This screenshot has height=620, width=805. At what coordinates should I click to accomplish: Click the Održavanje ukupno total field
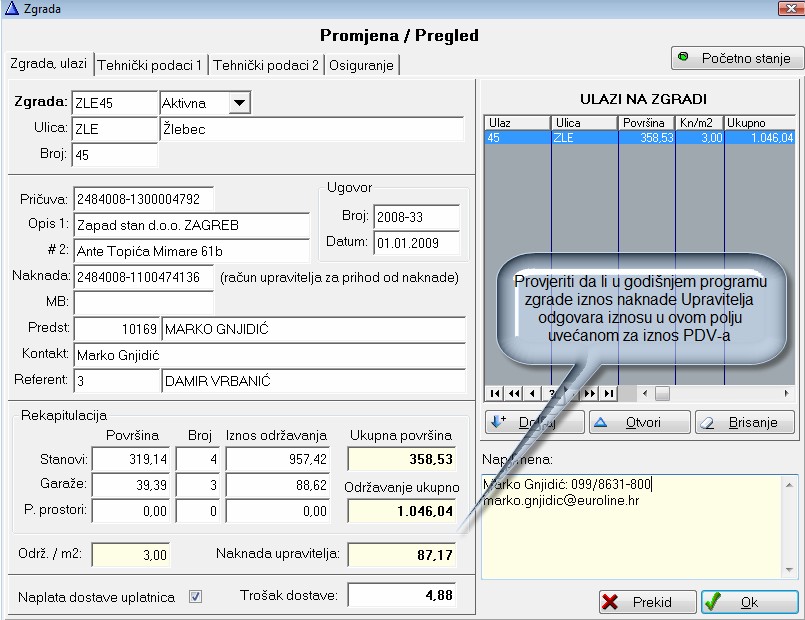(401, 511)
